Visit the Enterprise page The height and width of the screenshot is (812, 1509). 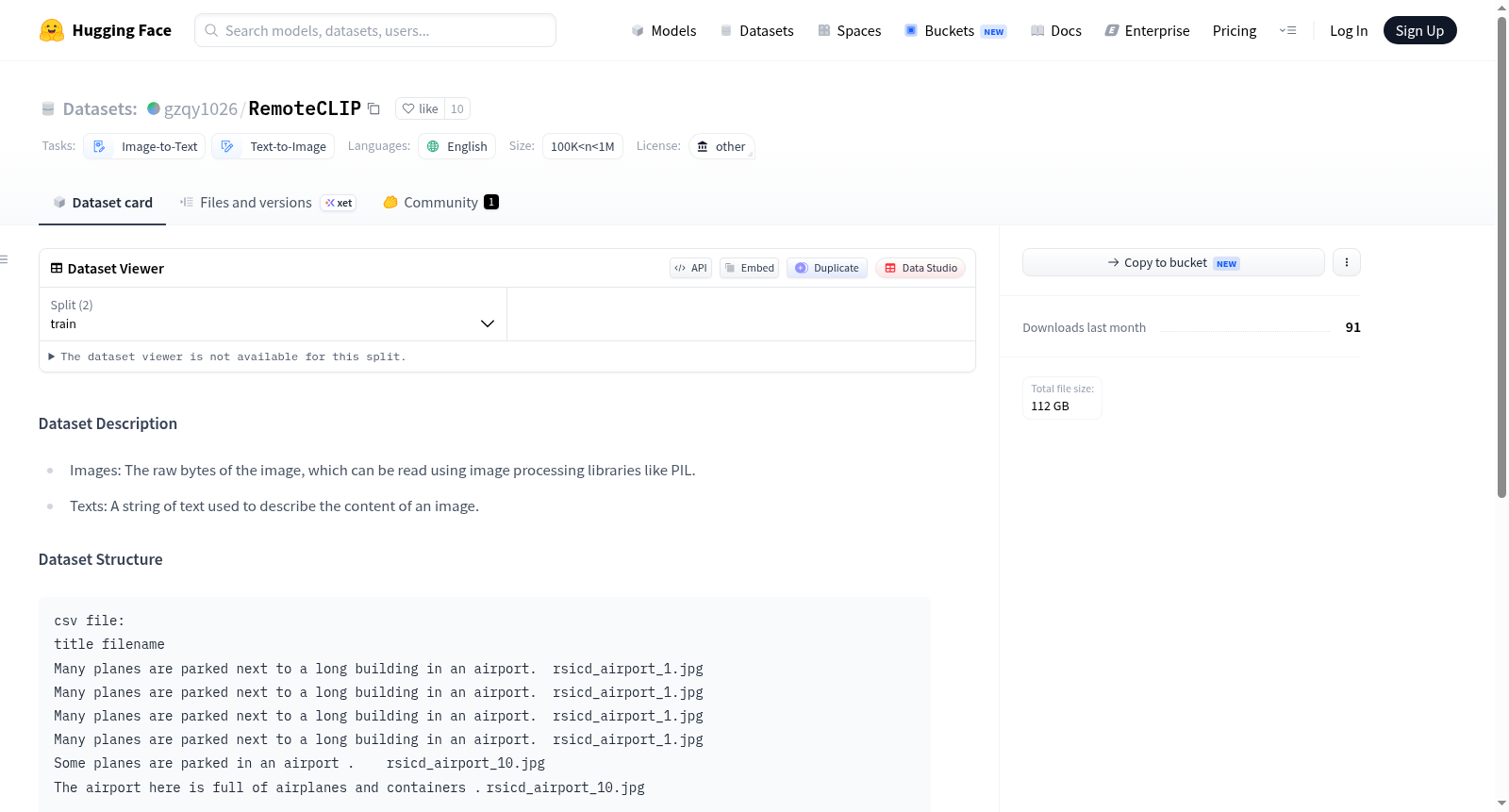1147,30
